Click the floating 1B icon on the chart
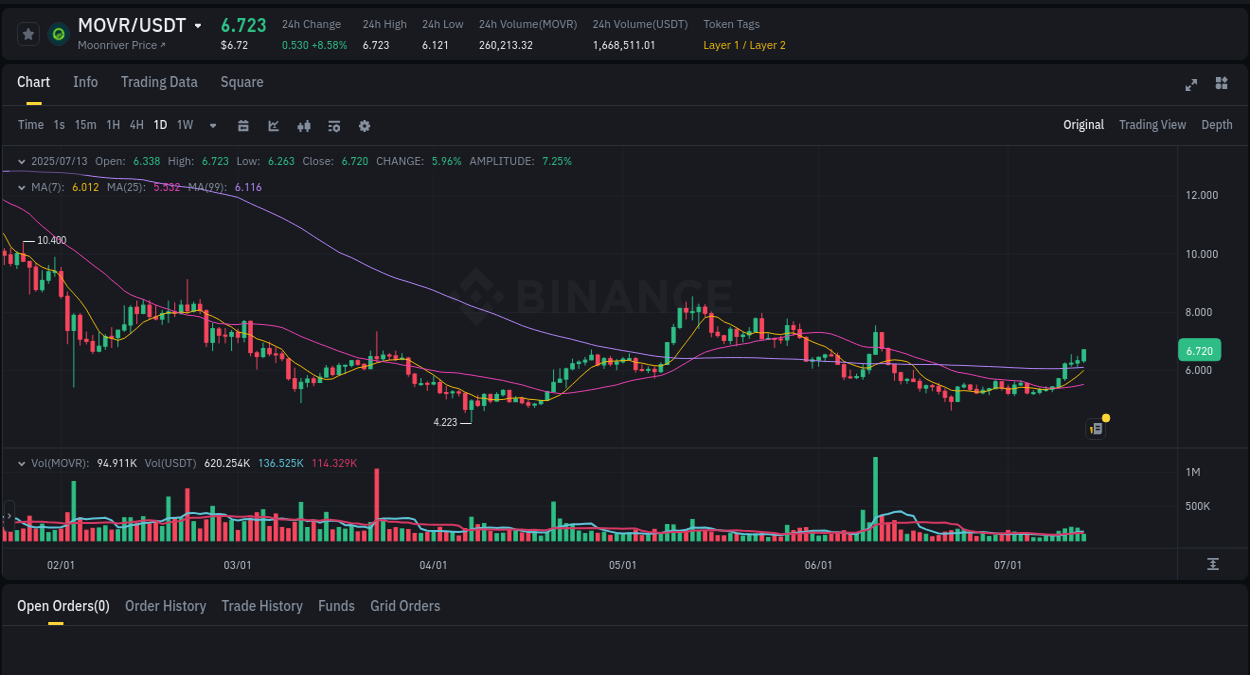Viewport: 1250px width, 675px height. (1095, 428)
